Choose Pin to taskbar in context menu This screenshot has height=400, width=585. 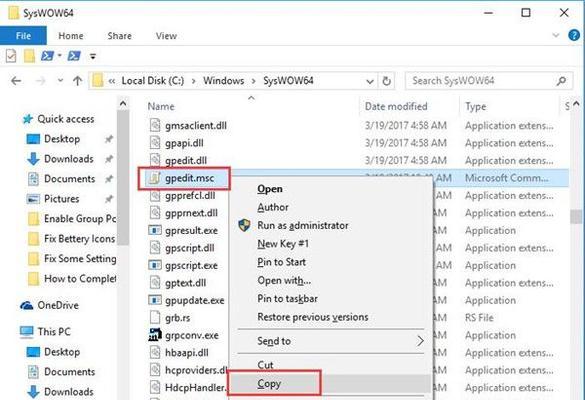287,299
